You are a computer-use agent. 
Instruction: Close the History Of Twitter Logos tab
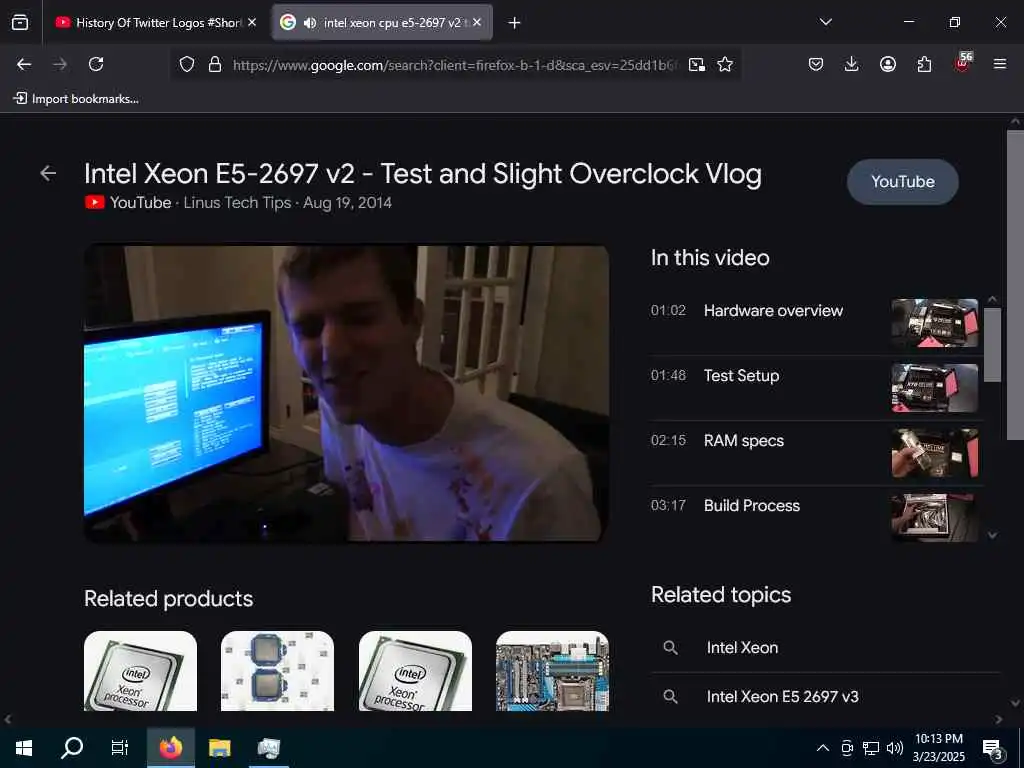[252, 22]
